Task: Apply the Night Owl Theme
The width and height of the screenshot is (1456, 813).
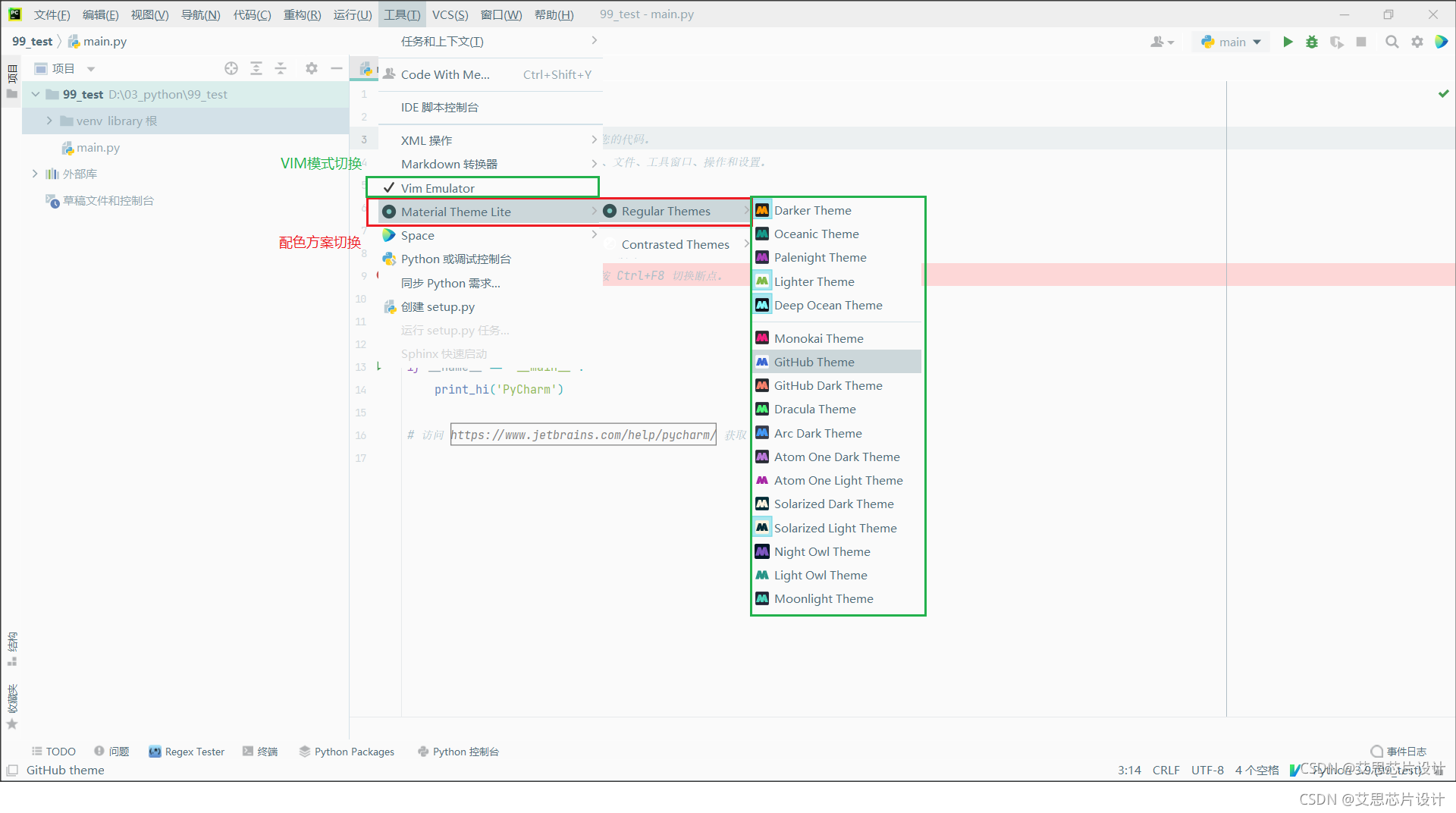Action: pos(837,551)
